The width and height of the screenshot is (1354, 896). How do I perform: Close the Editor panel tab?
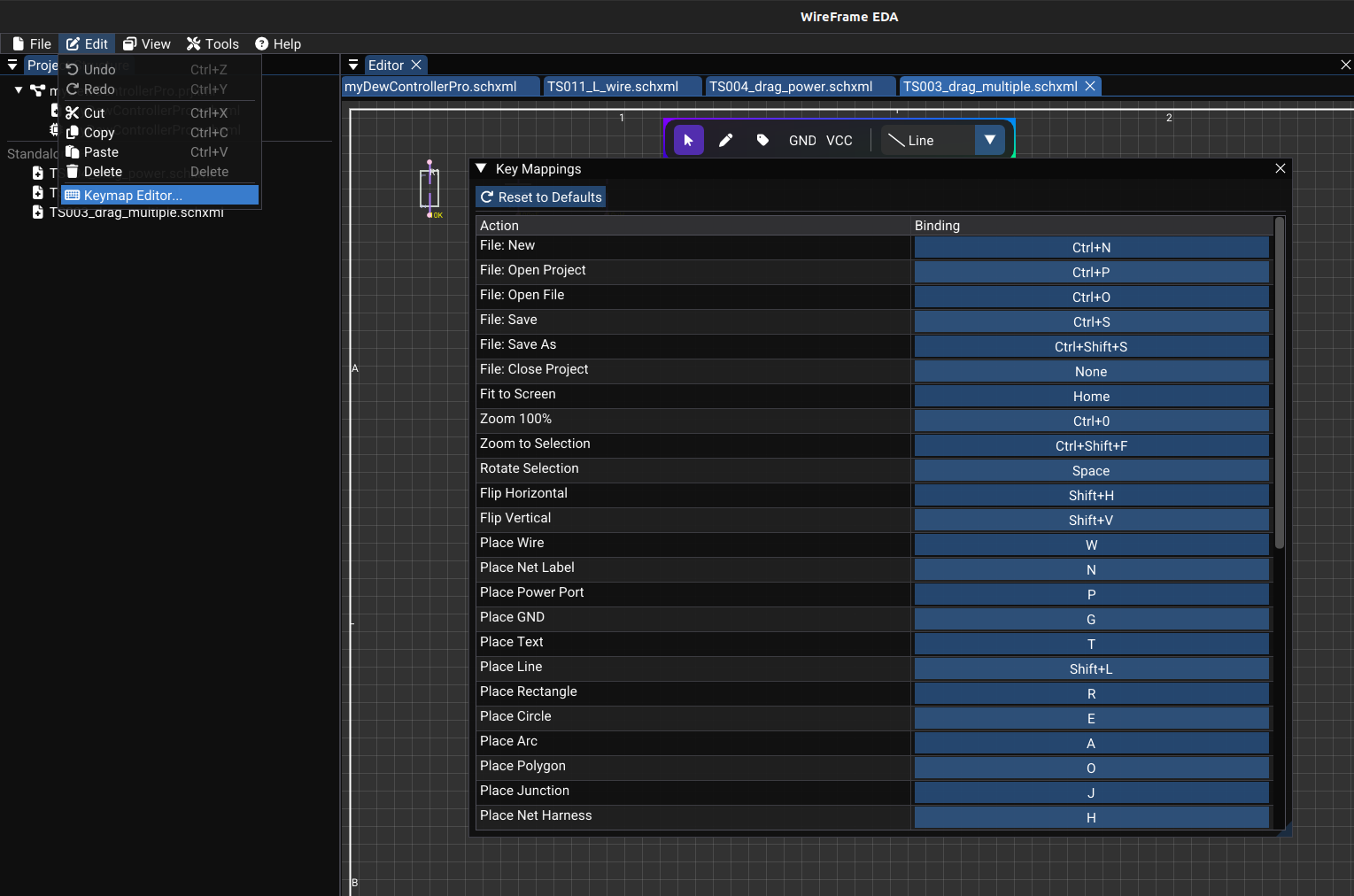click(416, 65)
